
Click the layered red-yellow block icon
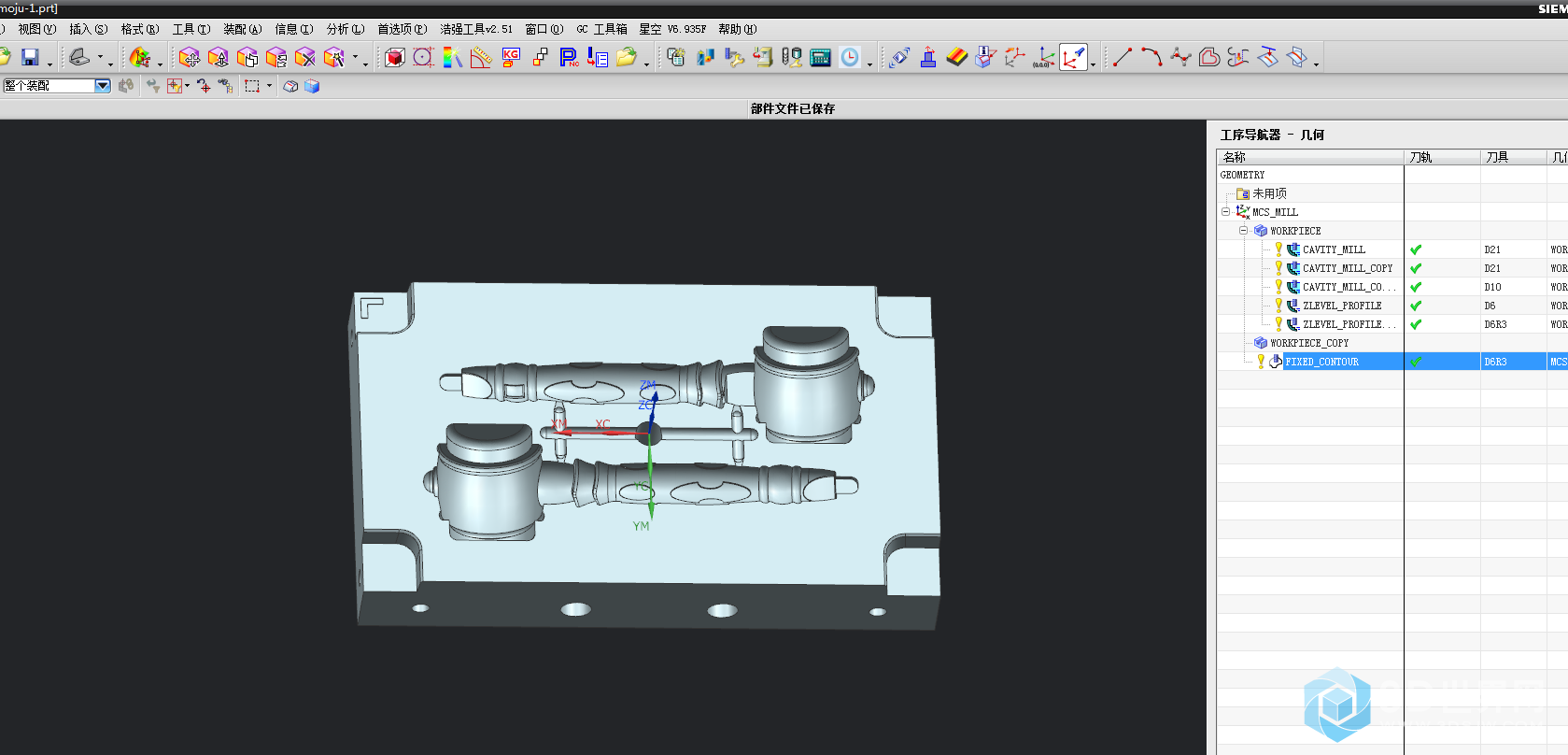coord(956,58)
